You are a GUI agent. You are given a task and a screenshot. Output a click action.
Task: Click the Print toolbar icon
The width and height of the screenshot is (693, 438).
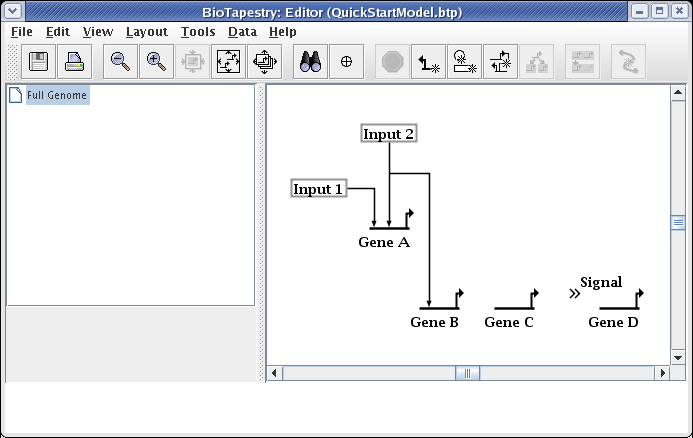[75, 62]
